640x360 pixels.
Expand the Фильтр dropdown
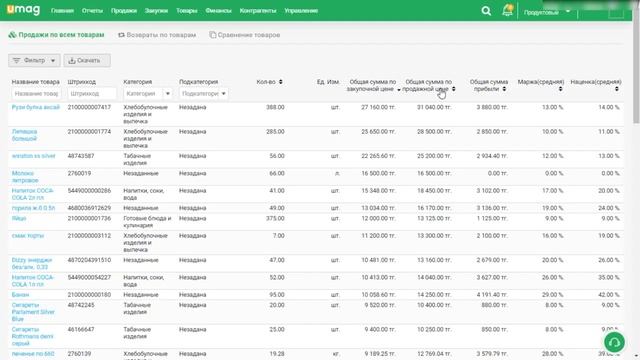point(34,60)
